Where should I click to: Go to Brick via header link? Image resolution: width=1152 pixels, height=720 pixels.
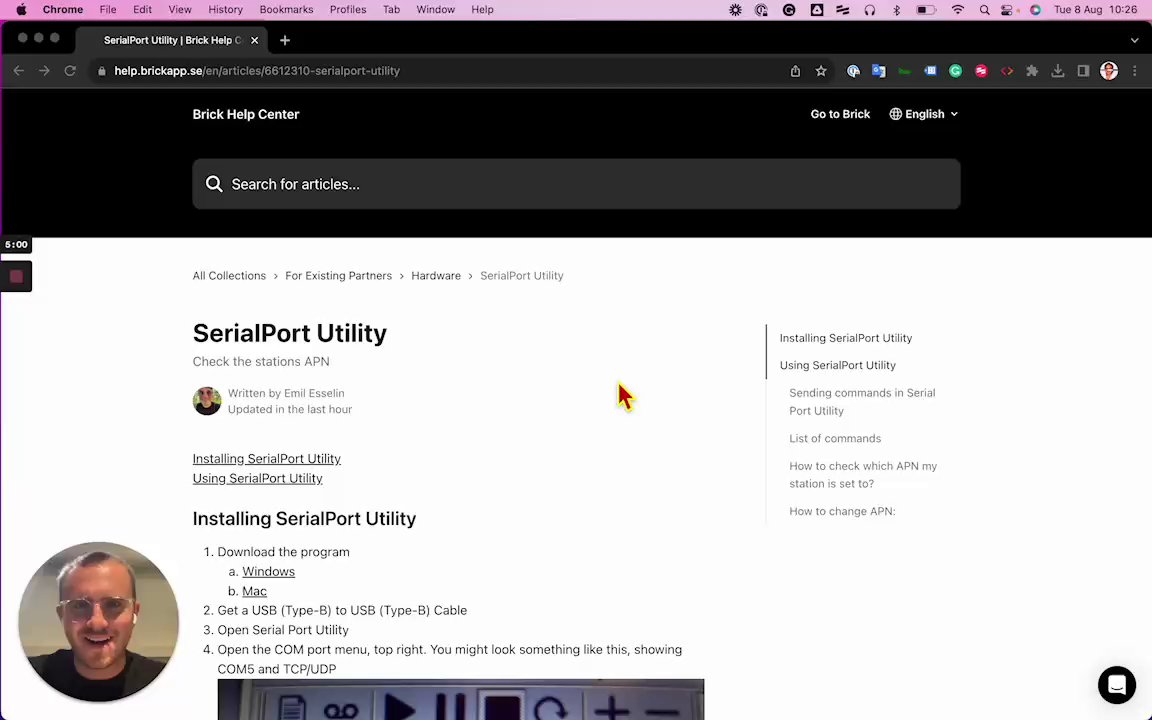coord(840,114)
